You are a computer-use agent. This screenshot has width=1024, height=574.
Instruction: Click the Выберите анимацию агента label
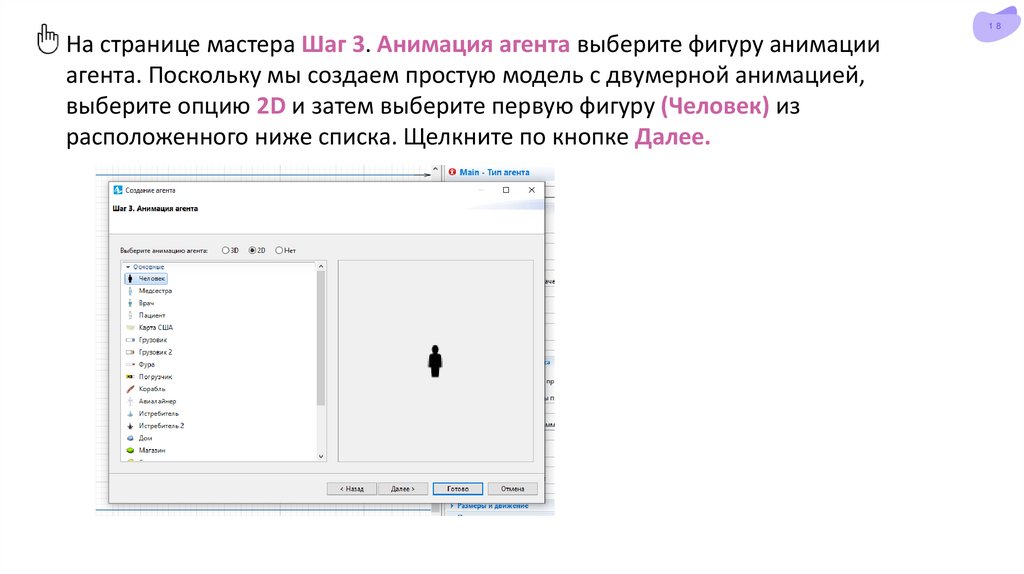[164, 251]
